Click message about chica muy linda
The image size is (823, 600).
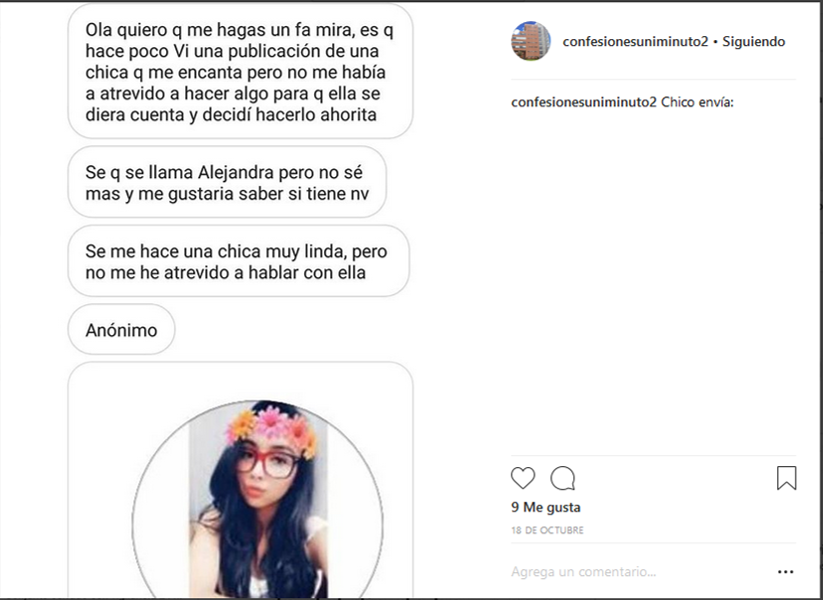238,261
